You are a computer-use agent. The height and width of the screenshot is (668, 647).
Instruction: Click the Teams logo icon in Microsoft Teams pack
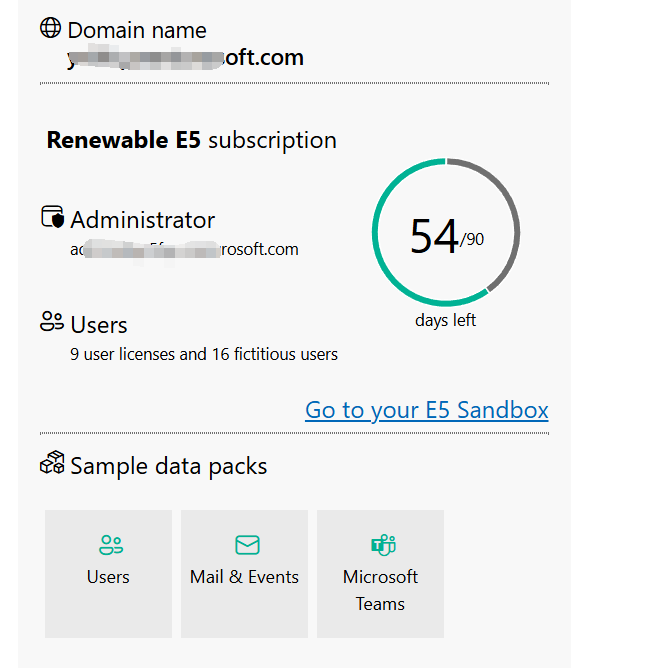coord(383,545)
